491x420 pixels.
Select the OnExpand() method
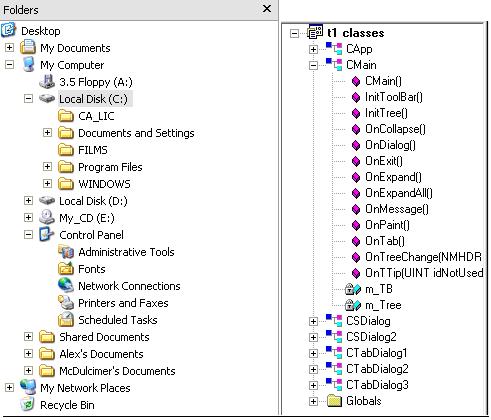pyautogui.click(x=393, y=177)
